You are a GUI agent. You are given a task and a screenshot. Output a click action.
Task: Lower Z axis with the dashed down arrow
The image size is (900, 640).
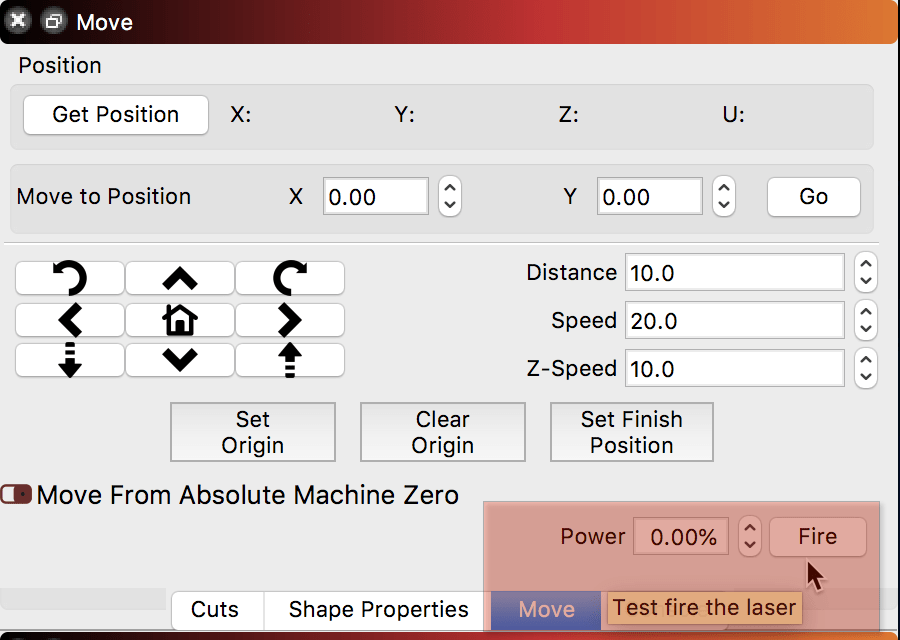click(69, 360)
